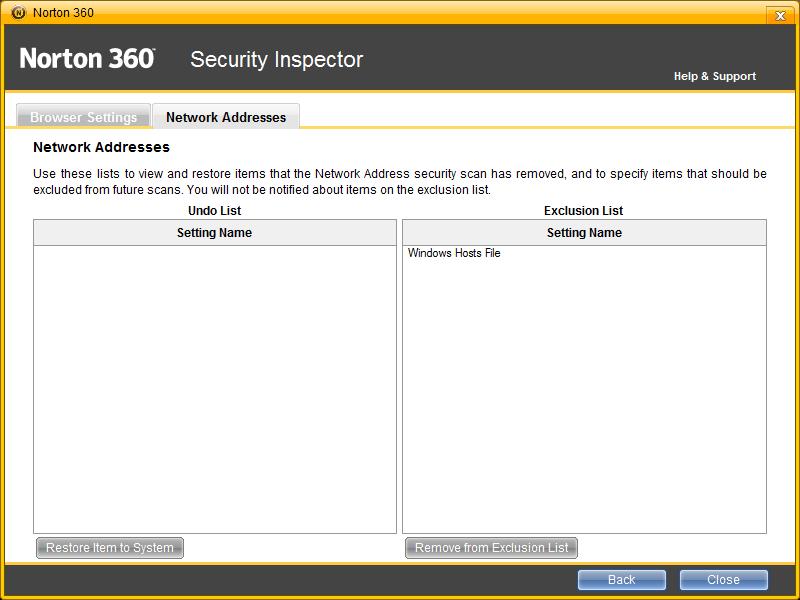Screen dimensions: 800x600
Task: Click the Exclusion List Setting Name header
Action: [584, 233]
